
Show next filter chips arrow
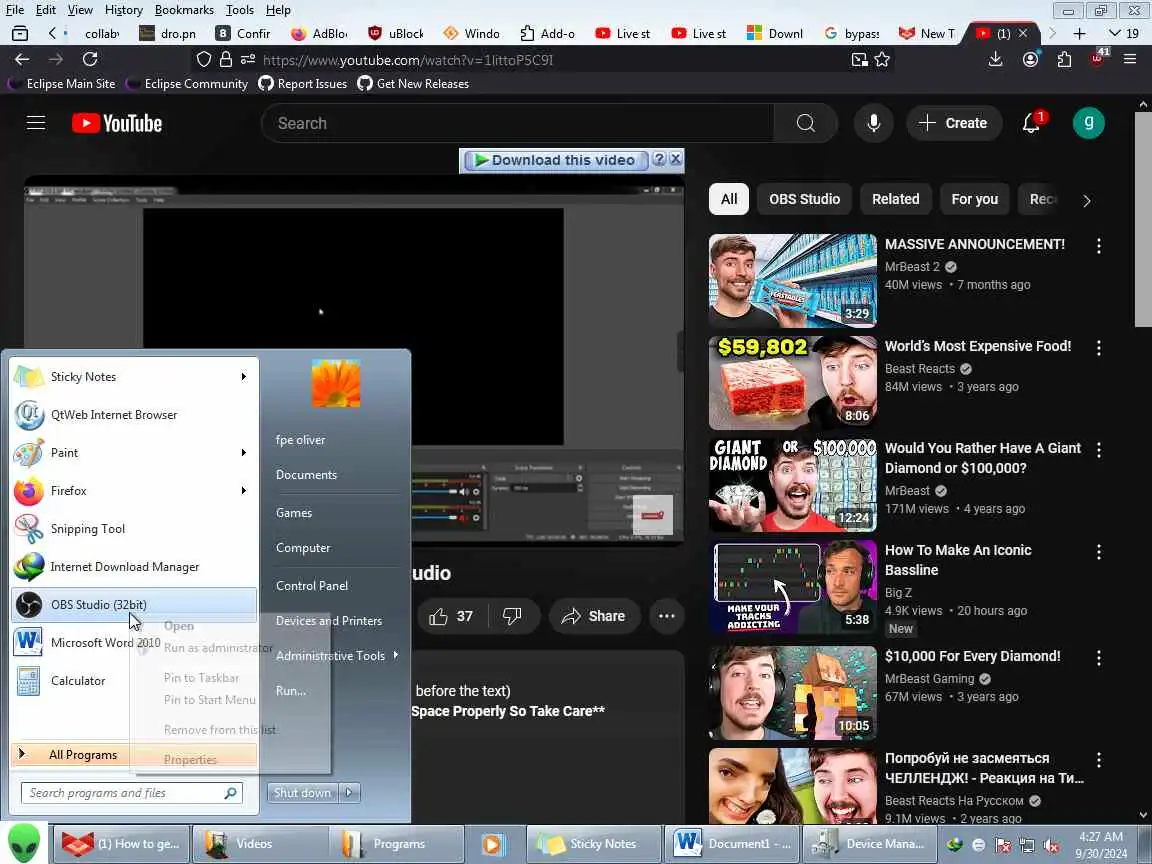(x=1087, y=201)
